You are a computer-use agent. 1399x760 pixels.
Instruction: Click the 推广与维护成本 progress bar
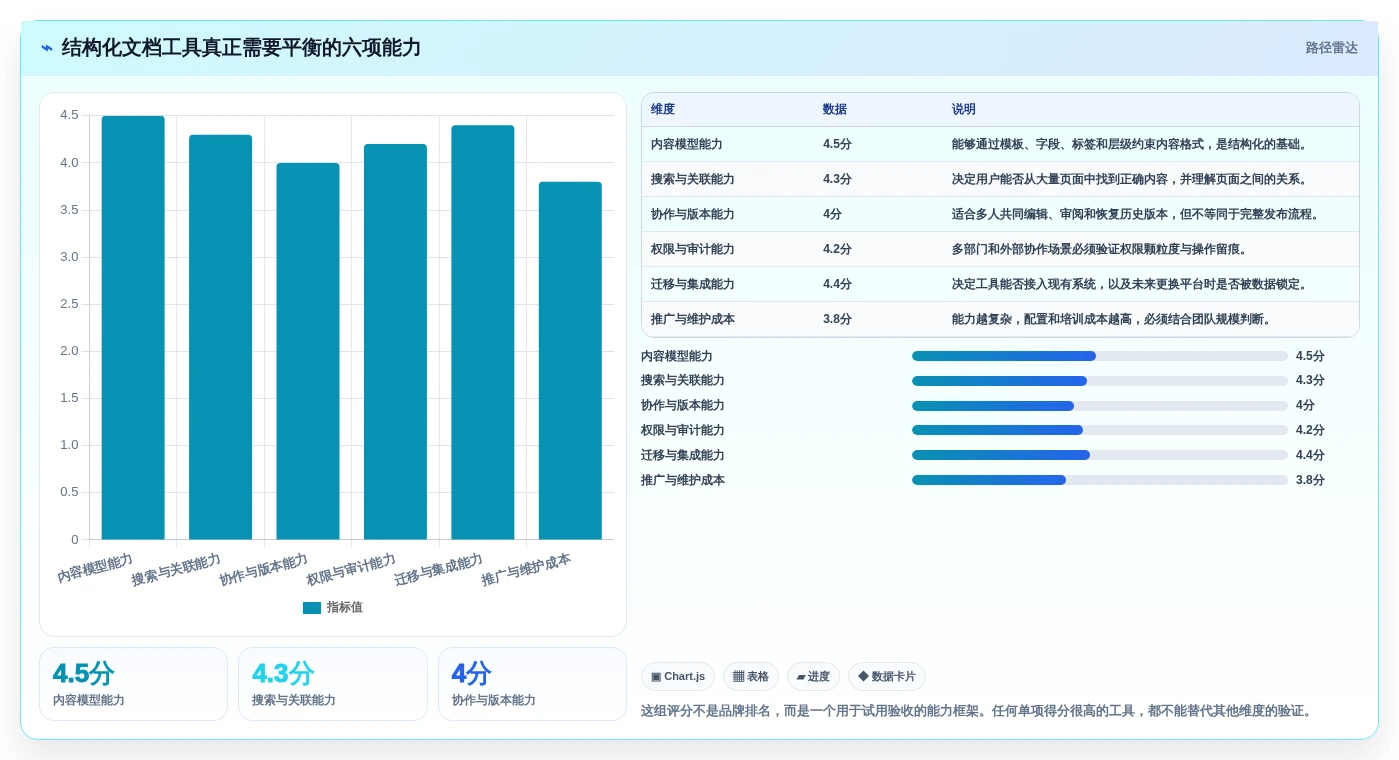(1100, 480)
